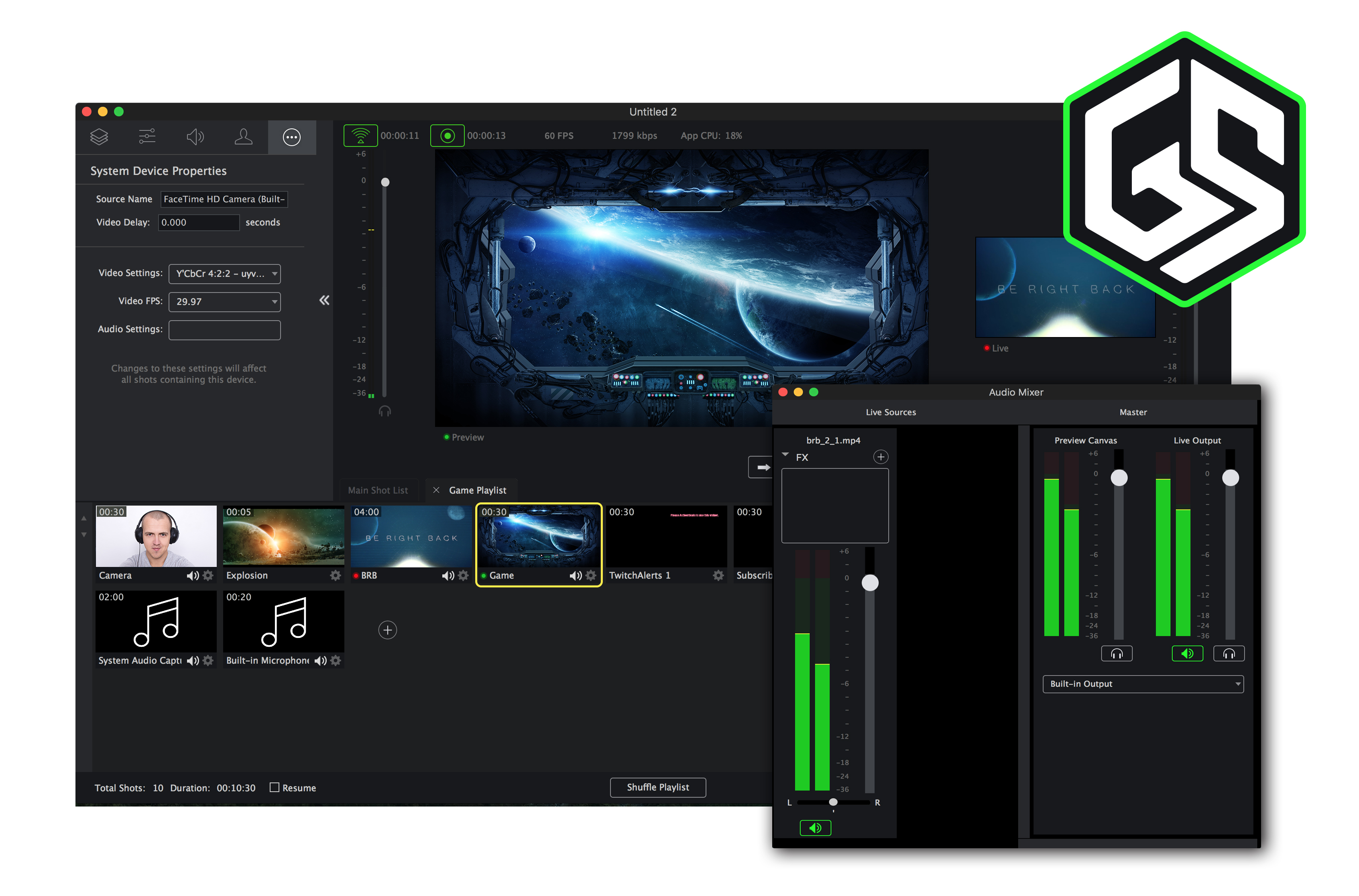
Task: Toggle the record button
Action: (447, 136)
